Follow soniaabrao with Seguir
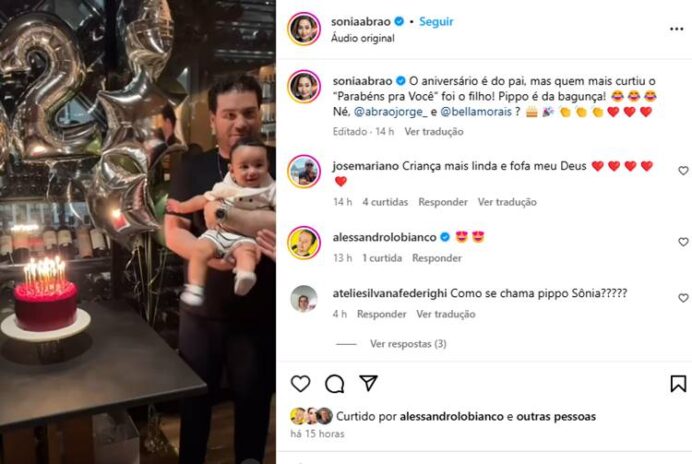This screenshot has height=464, width=692. point(436,22)
